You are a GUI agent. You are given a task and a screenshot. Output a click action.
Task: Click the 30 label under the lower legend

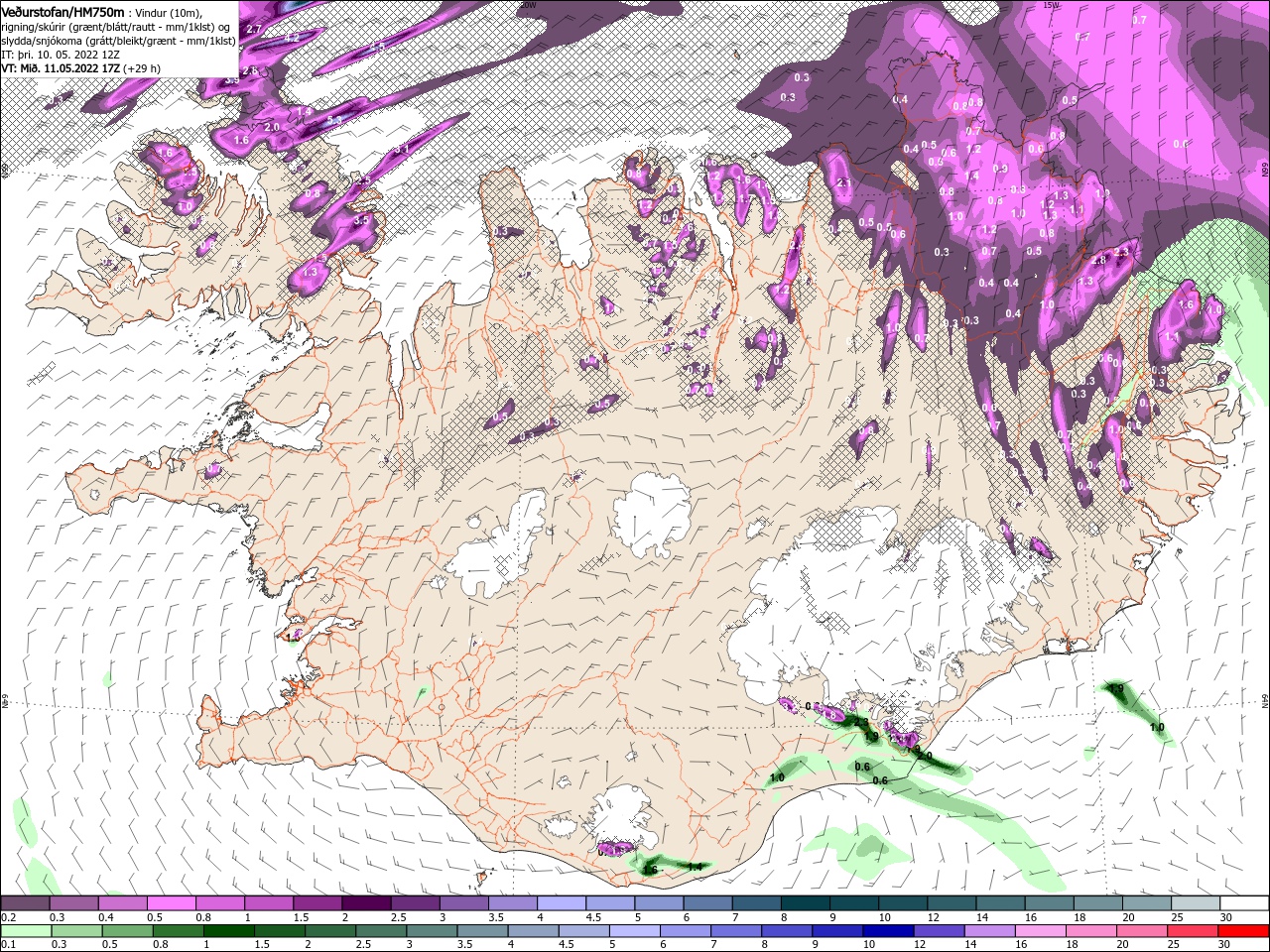click(x=1226, y=944)
